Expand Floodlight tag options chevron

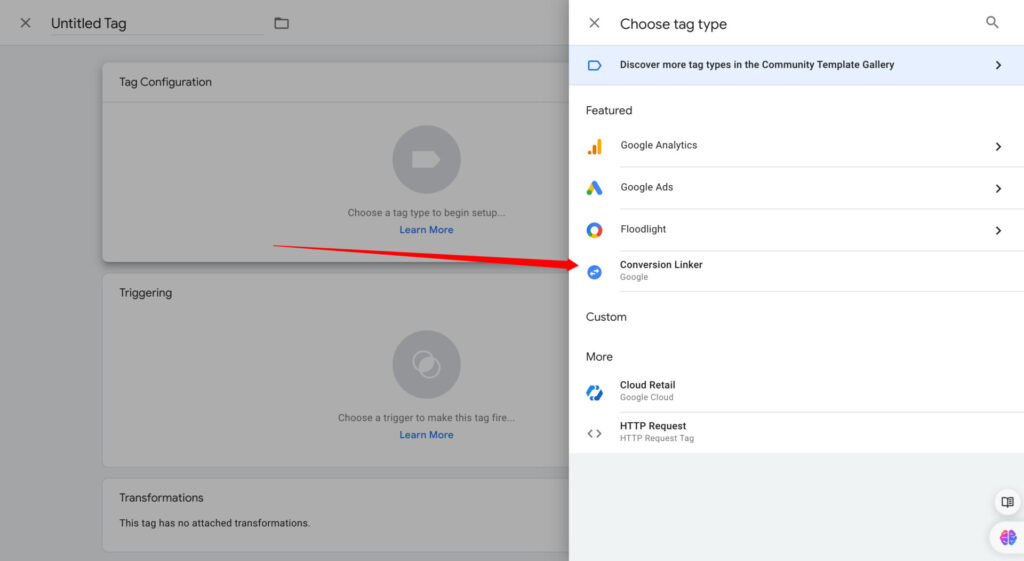coord(997,231)
